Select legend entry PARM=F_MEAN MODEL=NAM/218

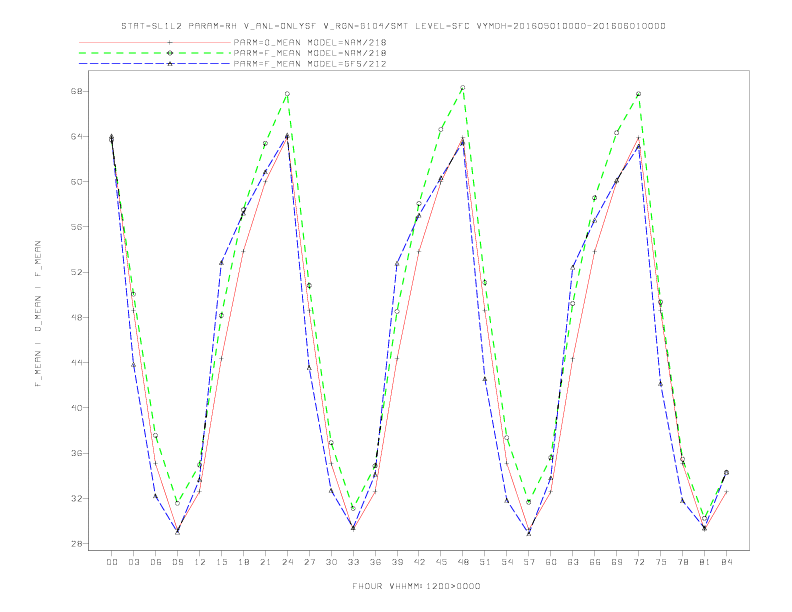click(310, 53)
